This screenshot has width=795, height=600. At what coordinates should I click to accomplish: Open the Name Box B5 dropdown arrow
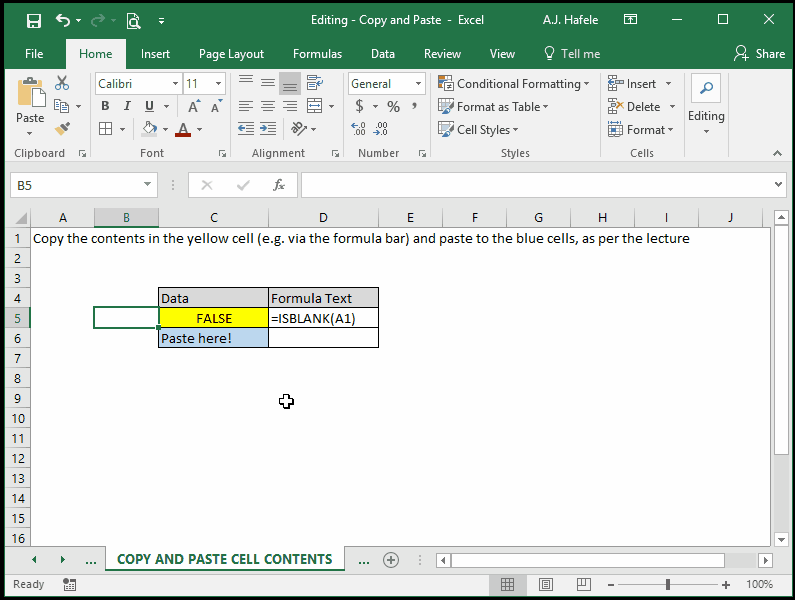tap(147, 184)
